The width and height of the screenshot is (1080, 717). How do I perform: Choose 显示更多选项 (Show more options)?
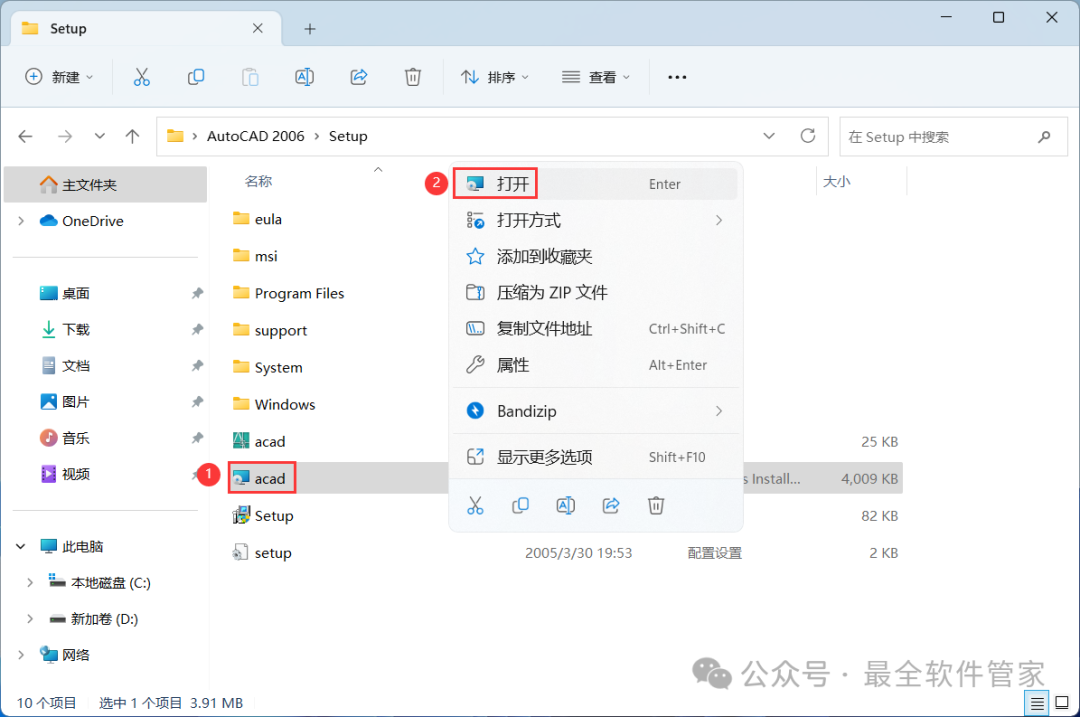click(x=595, y=457)
